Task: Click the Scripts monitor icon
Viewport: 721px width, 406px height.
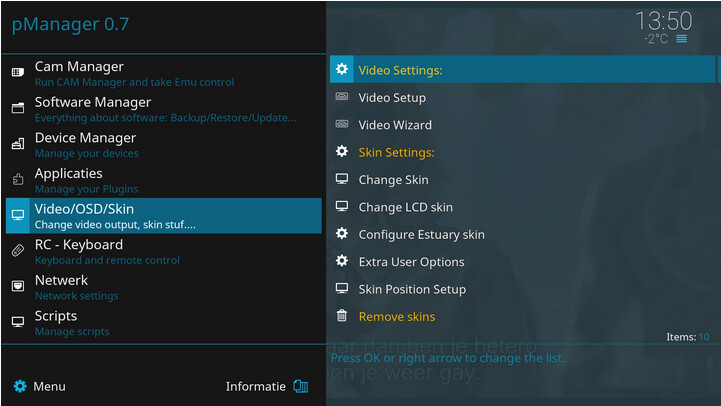Action: (18, 322)
